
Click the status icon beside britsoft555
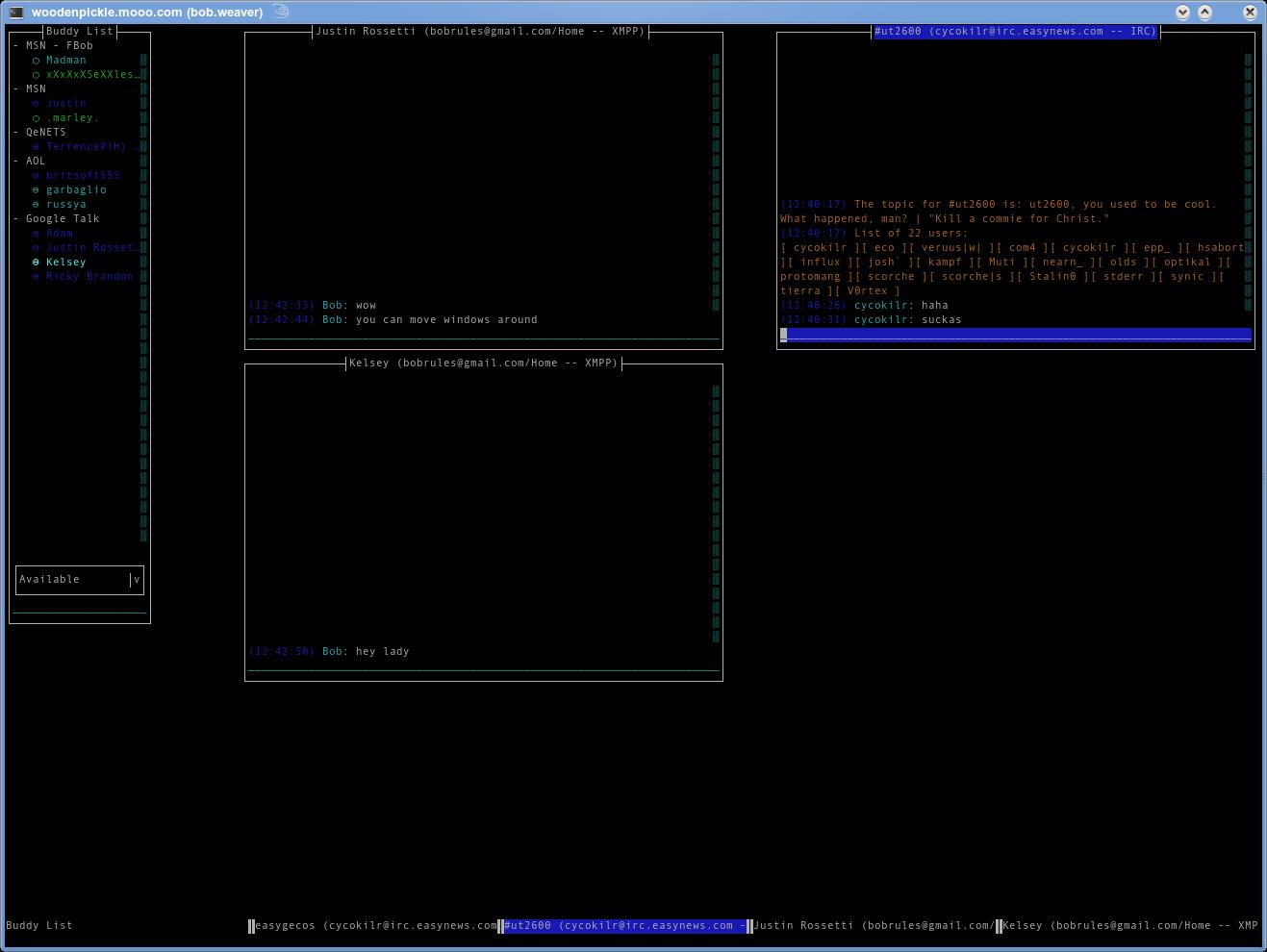pos(37,176)
